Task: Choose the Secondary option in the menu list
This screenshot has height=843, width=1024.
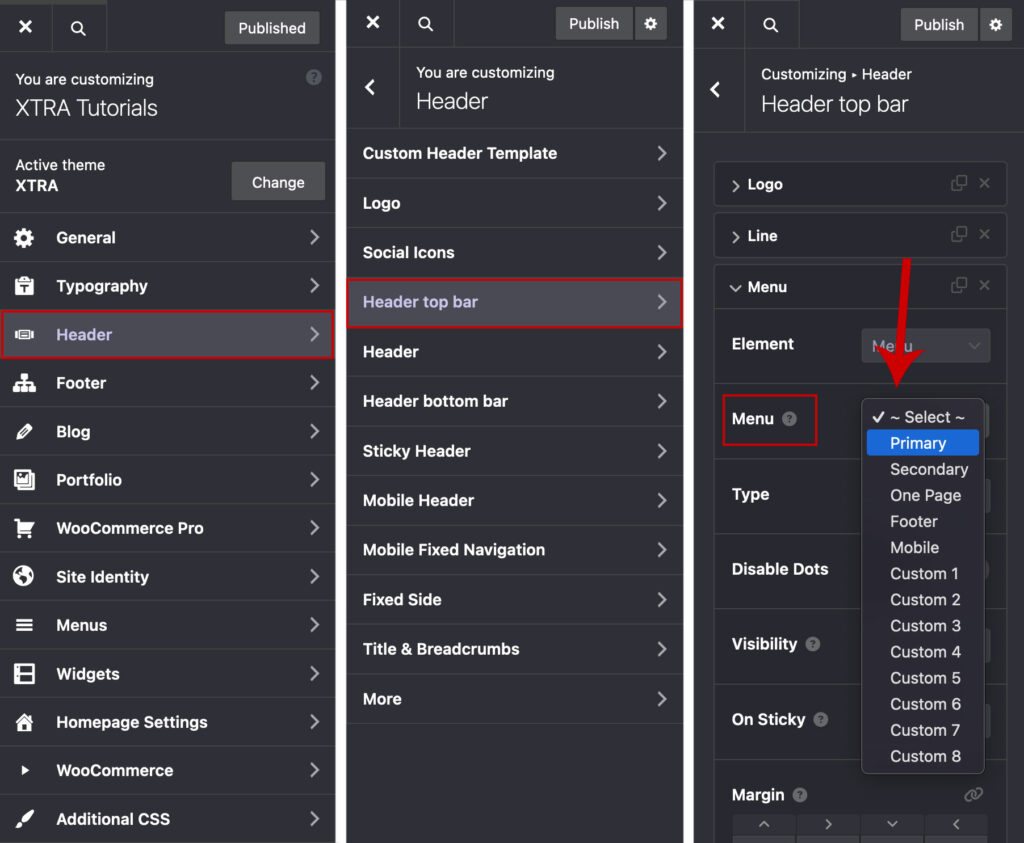Action: click(929, 469)
